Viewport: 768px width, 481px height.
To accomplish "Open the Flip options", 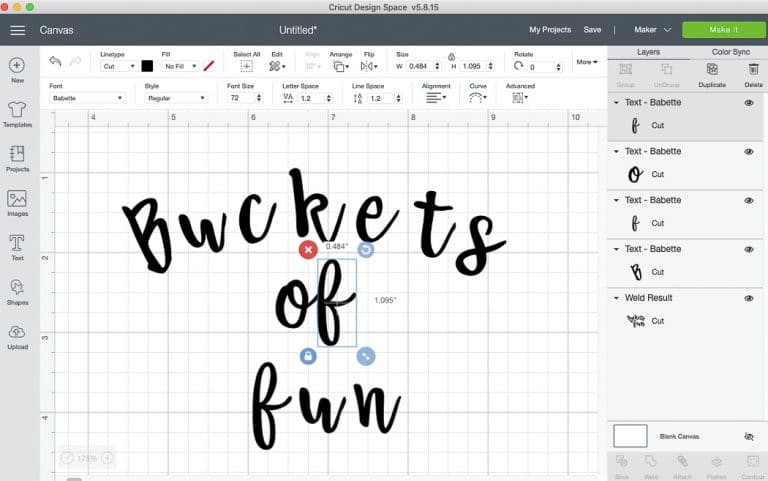I will [369, 66].
